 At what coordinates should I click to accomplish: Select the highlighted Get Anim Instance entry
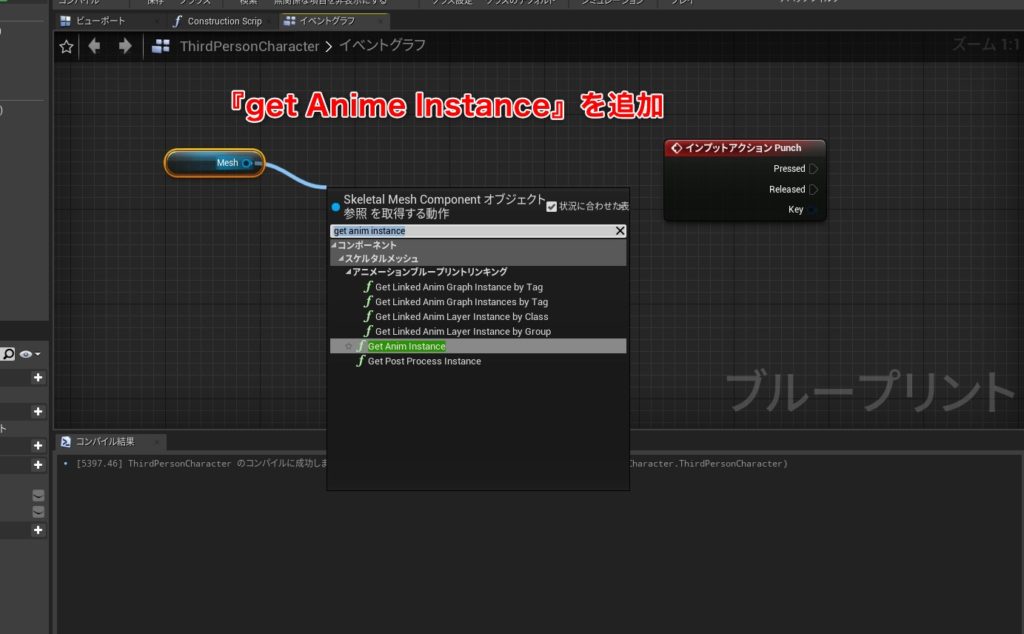[478, 346]
